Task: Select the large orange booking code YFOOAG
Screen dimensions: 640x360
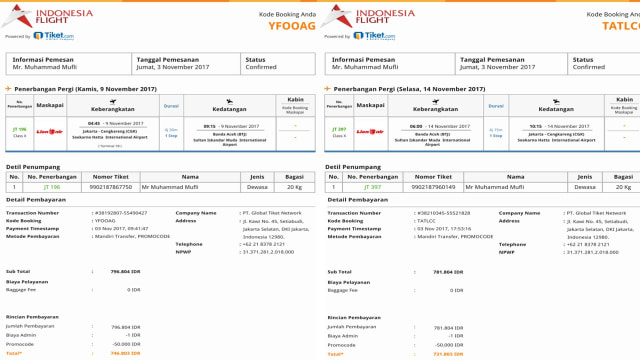Action: pyautogui.click(x=292, y=26)
